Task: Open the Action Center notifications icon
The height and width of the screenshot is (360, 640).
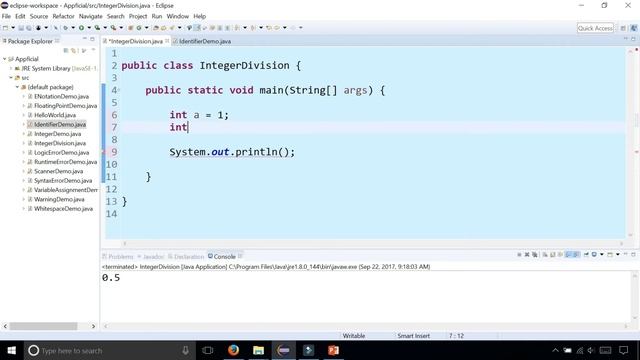Action: pyautogui.click(x=623, y=350)
